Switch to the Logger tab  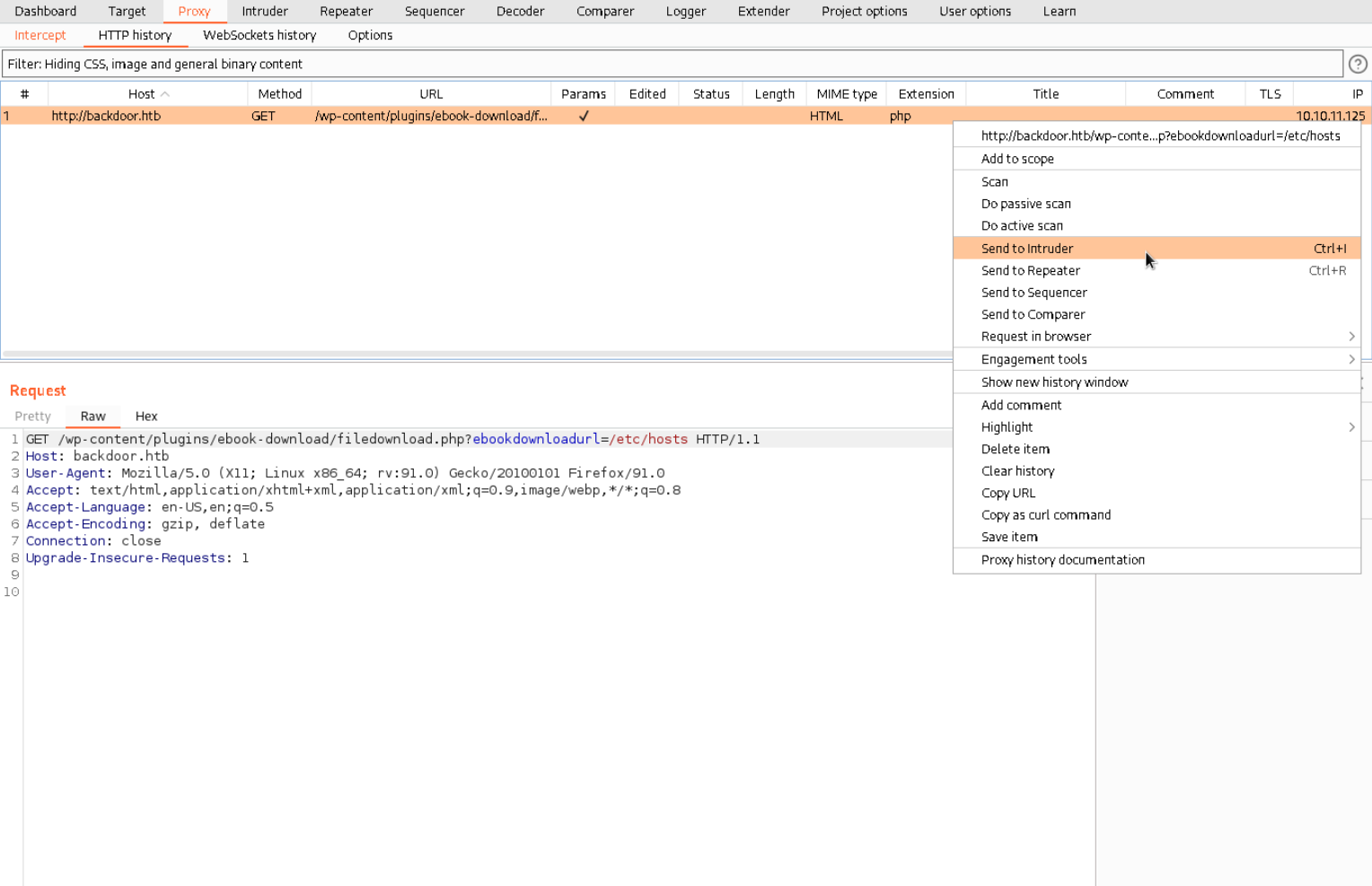coord(686,11)
